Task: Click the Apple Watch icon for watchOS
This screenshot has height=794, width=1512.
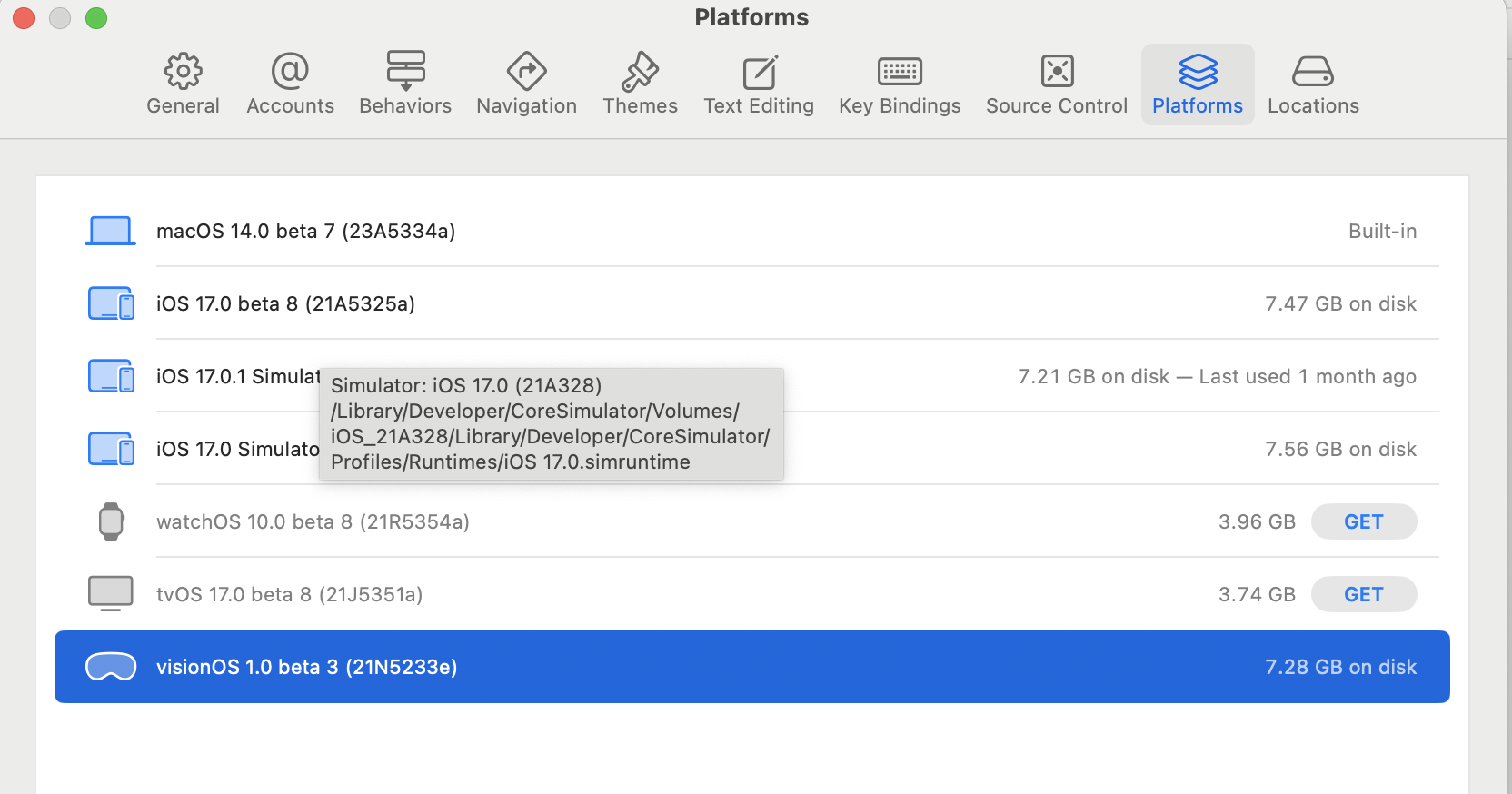Action: tap(111, 521)
